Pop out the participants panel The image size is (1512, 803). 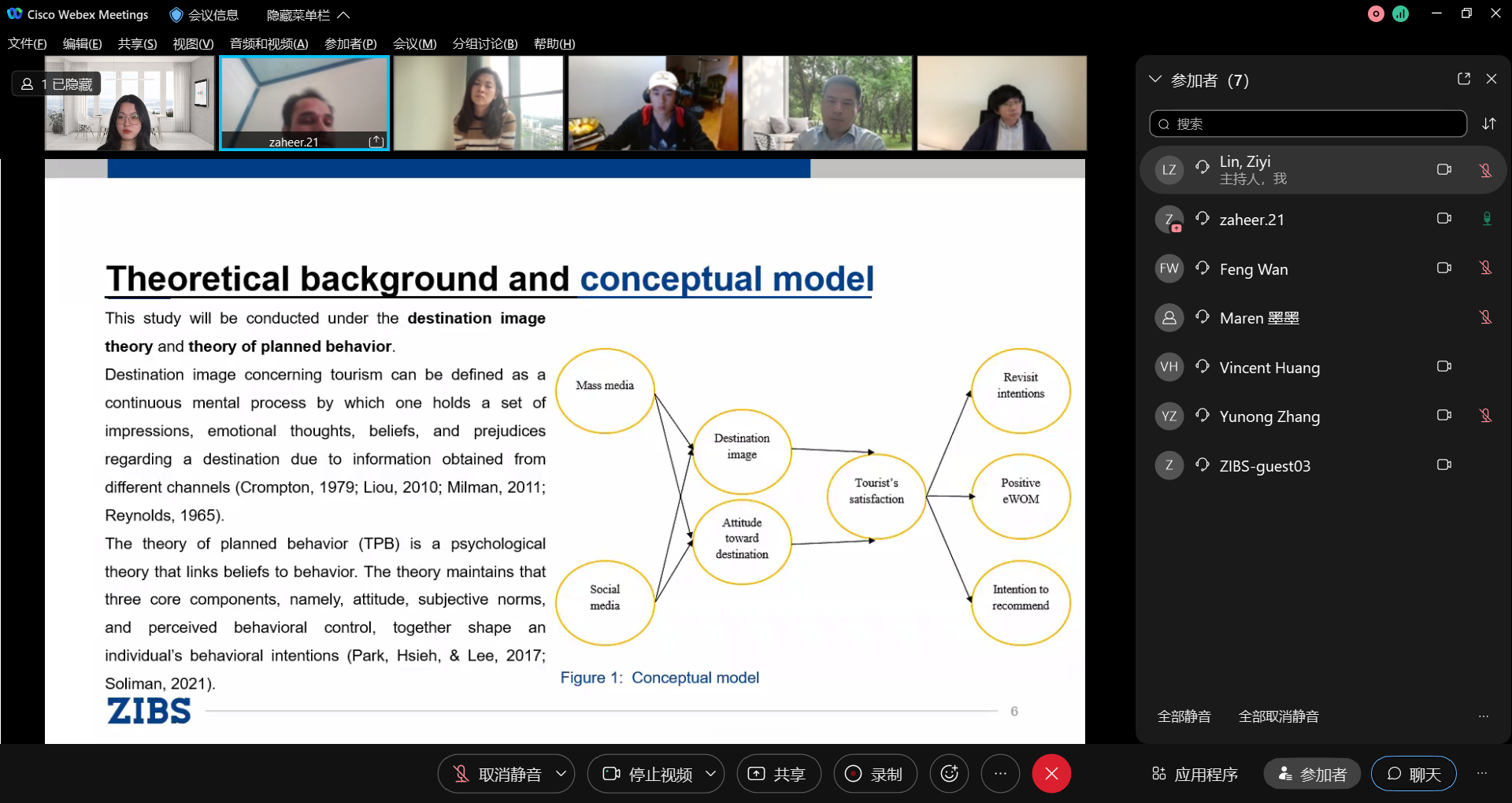pyautogui.click(x=1463, y=79)
